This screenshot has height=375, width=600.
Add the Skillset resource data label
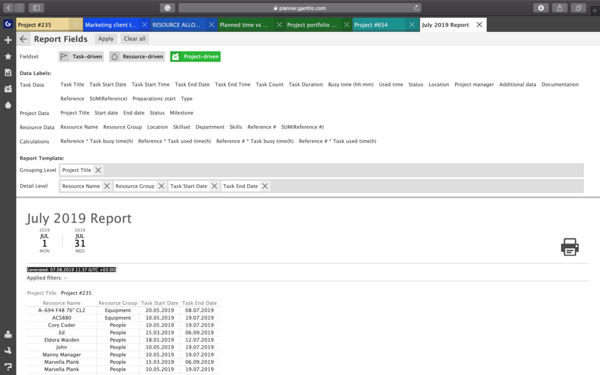pos(181,127)
